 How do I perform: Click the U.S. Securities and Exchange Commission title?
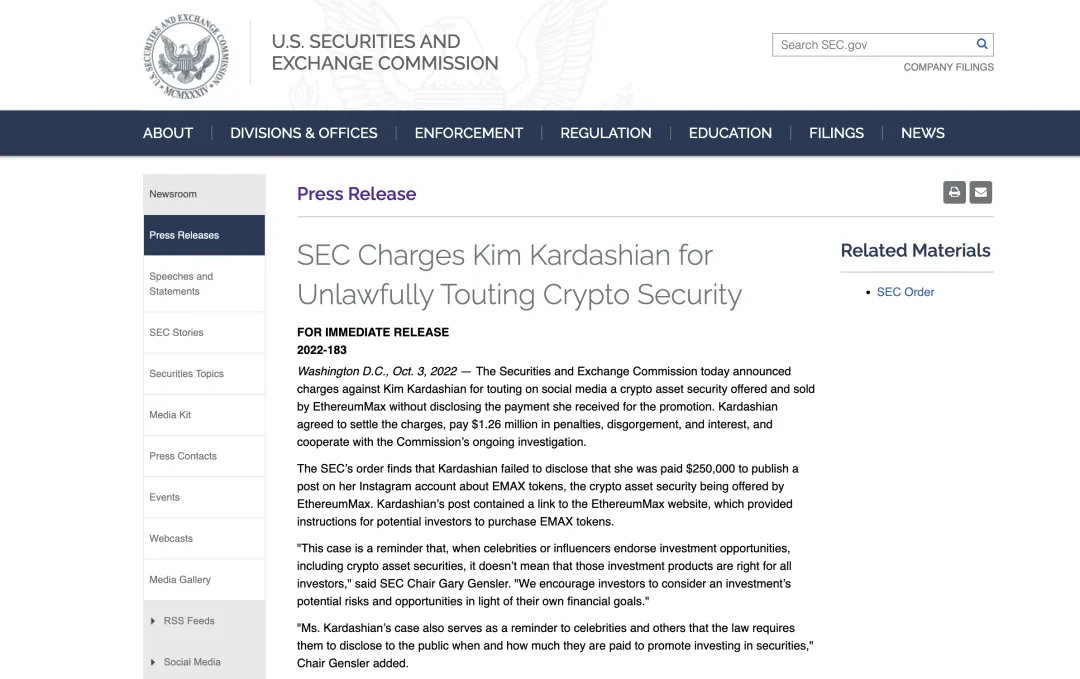pyautogui.click(x=384, y=52)
